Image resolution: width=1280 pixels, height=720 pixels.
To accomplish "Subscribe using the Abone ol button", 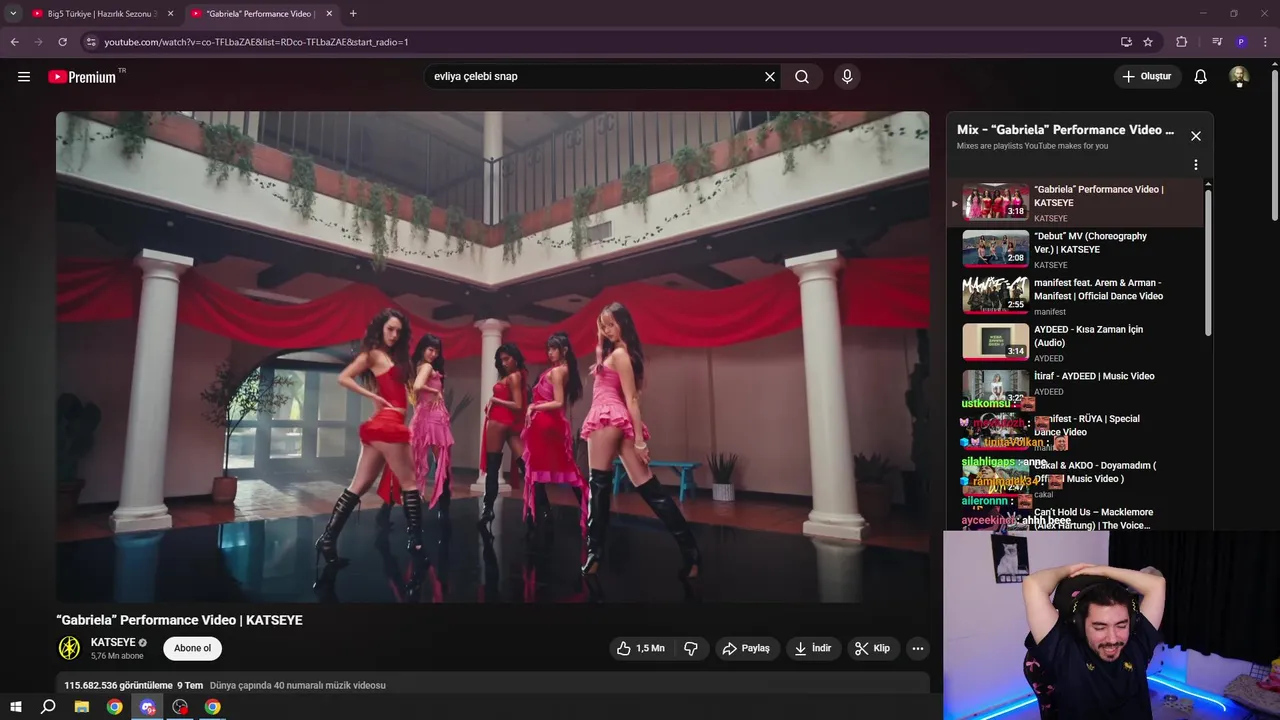I will [192, 648].
